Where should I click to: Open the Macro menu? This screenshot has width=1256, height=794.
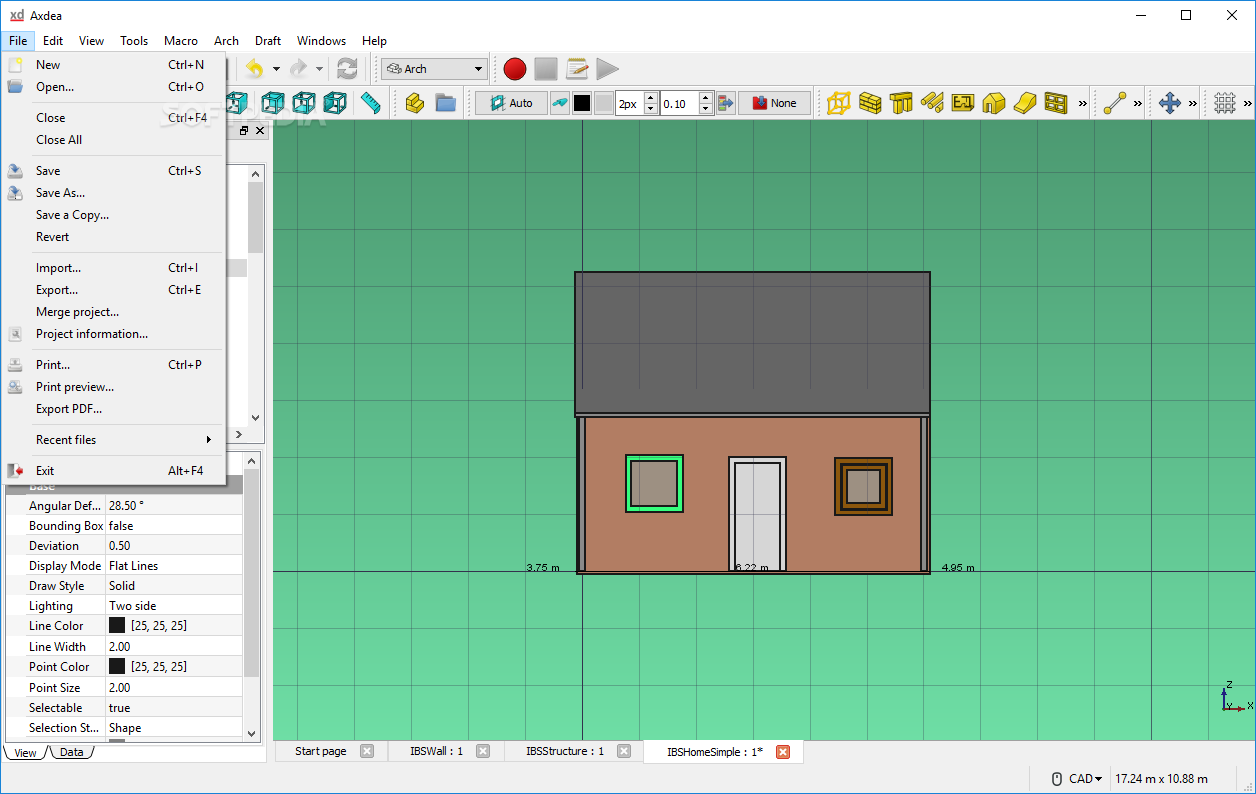[x=181, y=41]
